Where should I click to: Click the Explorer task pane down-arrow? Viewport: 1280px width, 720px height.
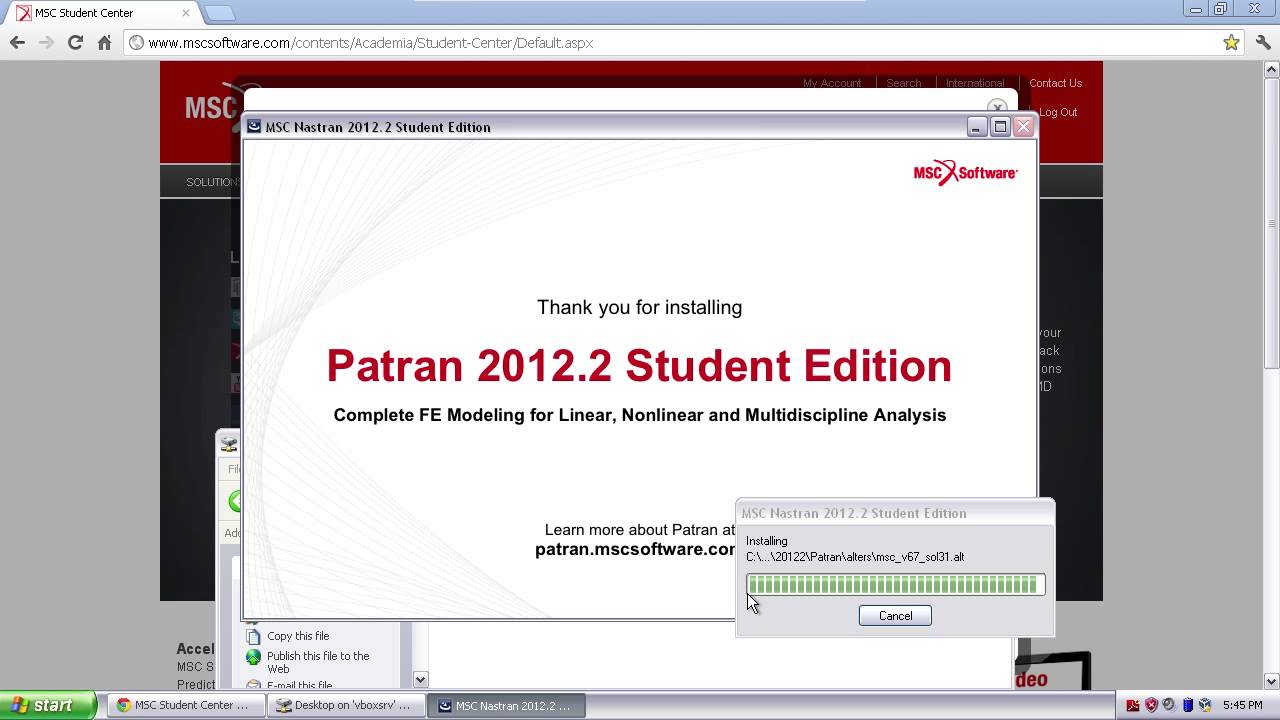coord(420,679)
